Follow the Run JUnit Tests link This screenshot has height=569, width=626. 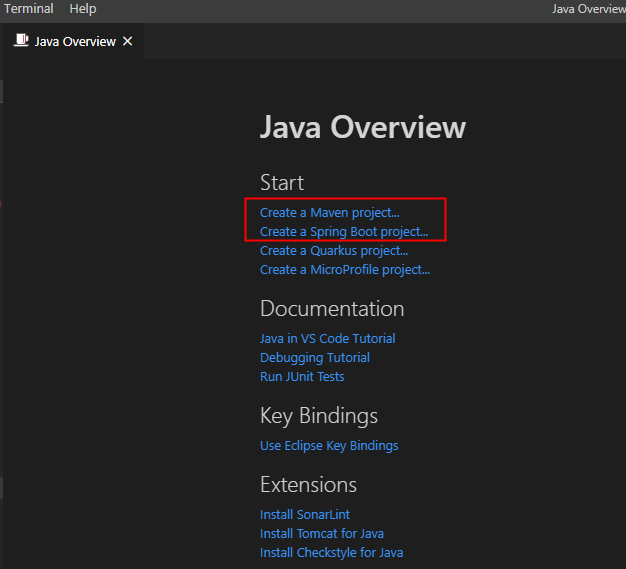coord(301,377)
